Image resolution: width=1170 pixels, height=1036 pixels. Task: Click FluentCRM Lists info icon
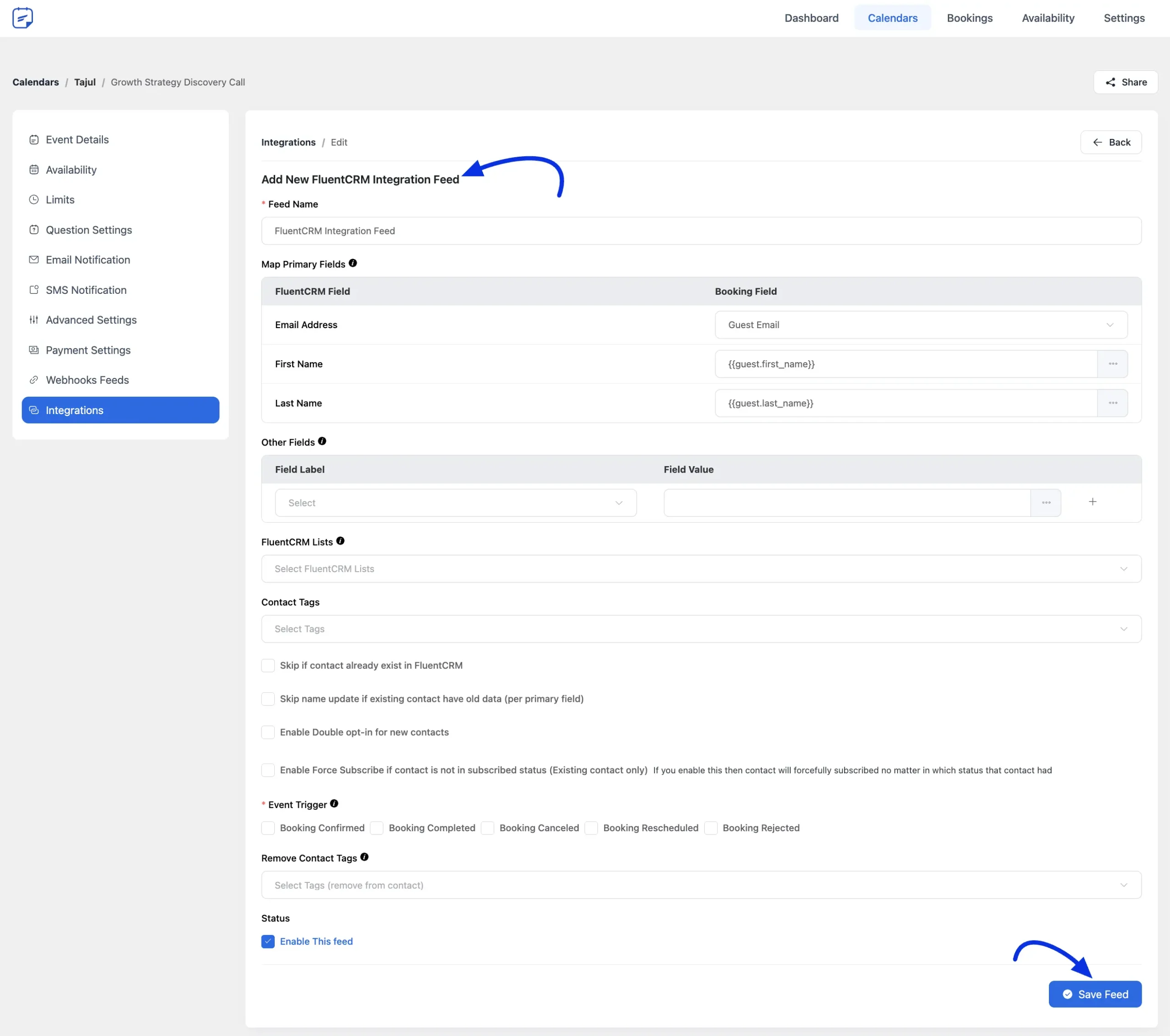340,541
